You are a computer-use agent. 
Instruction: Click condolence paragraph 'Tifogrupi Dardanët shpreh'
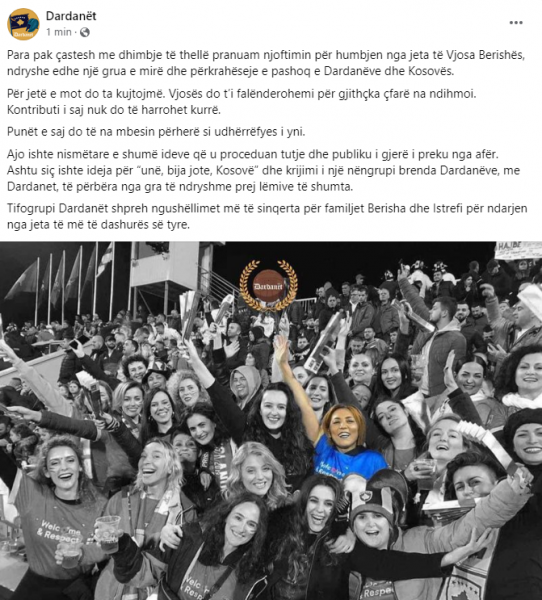tap(267, 216)
